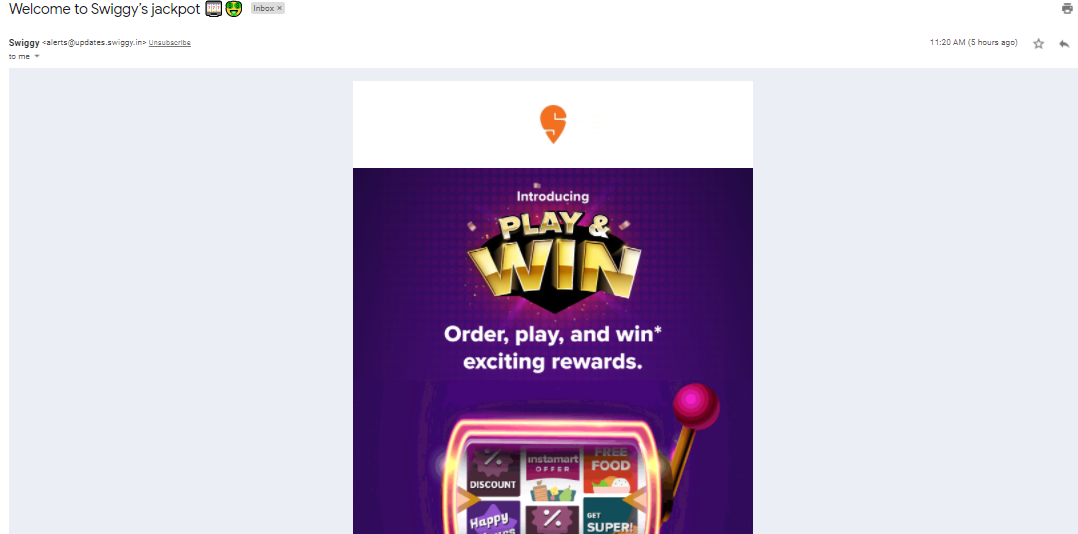This screenshot has height=534, width=1078.
Task: Reply using the arrow icon
Action: point(1064,43)
